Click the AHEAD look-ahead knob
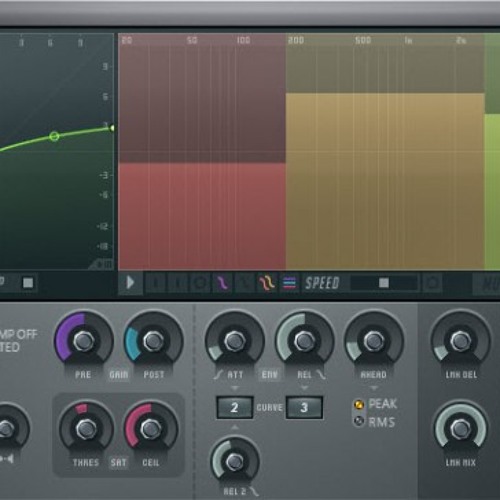This screenshot has height=500, width=500. point(374,341)
